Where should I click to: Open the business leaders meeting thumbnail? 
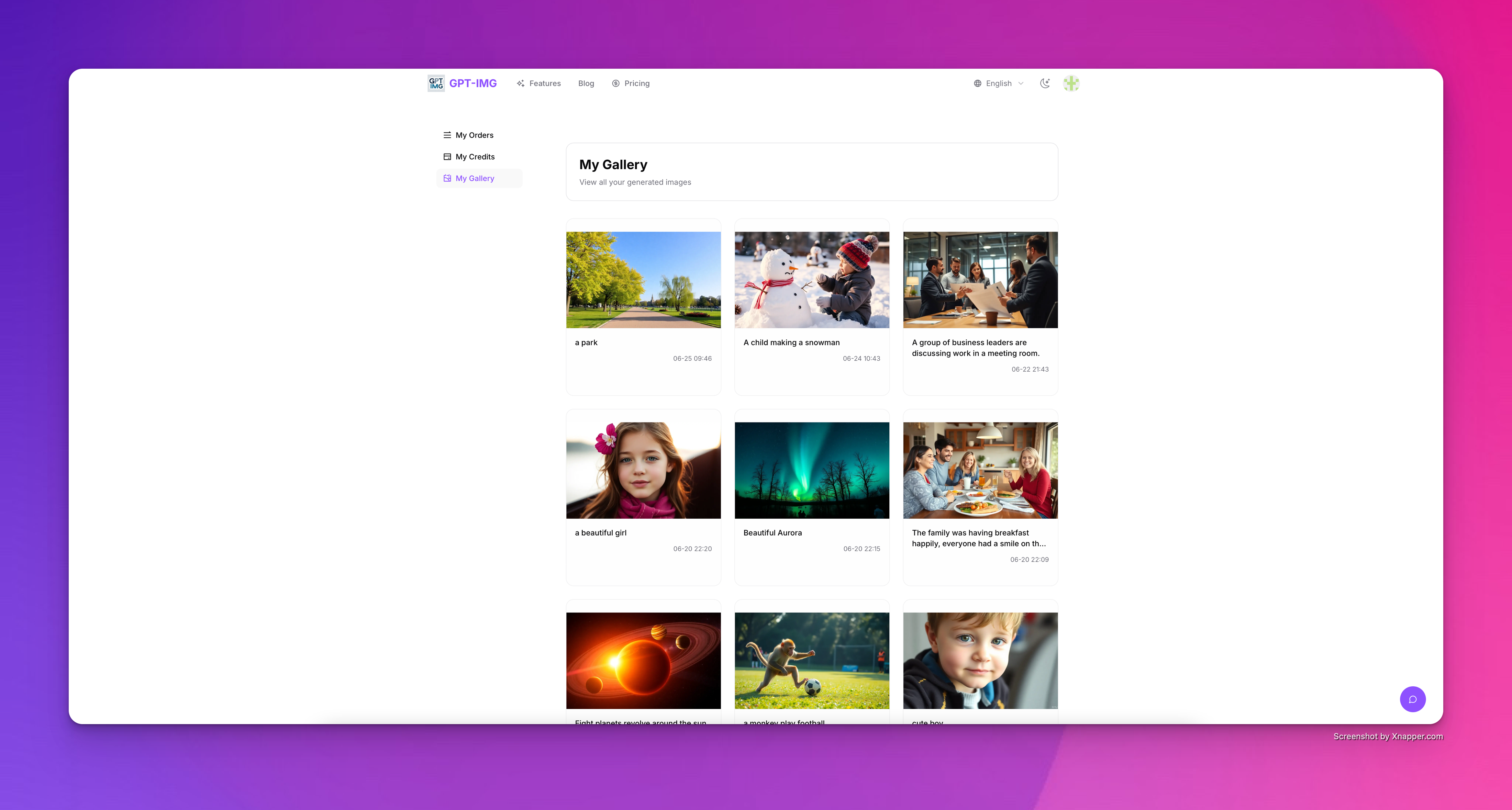tap(980, 280)
